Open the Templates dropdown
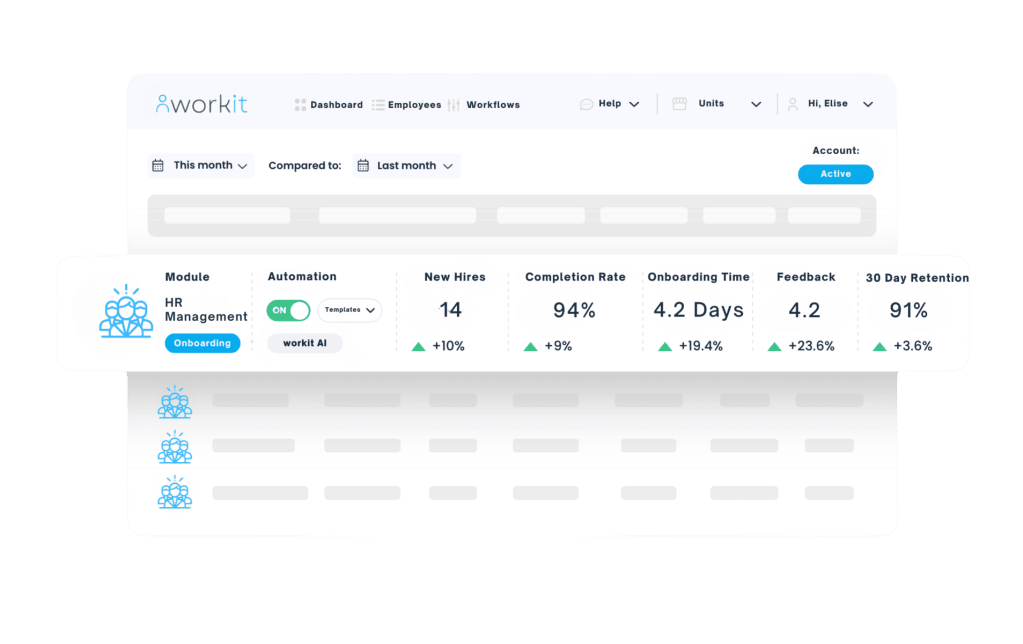This screenshot has width=1023, height=644. click(349, 310)
